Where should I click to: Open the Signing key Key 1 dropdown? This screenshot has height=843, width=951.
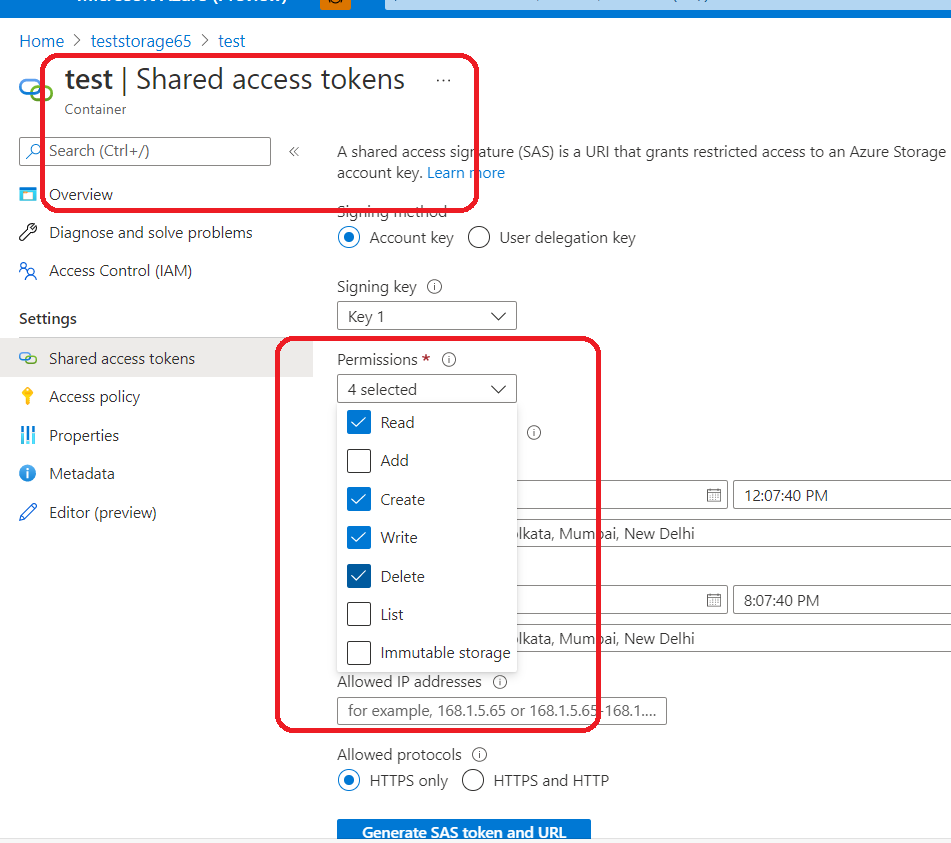(x=427, y=316)
